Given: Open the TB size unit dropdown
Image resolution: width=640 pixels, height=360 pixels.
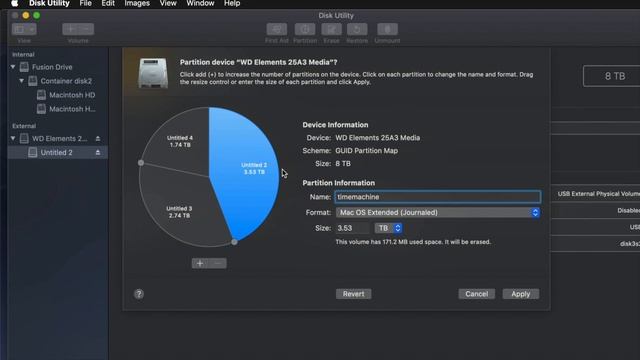Looking at the screenshot, I should pos(389,228).
